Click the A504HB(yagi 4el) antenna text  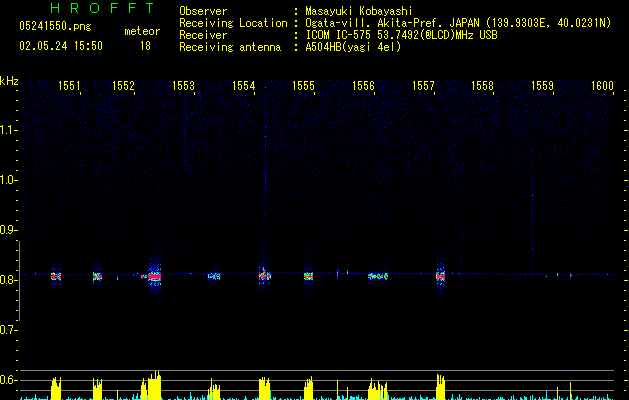353,47
